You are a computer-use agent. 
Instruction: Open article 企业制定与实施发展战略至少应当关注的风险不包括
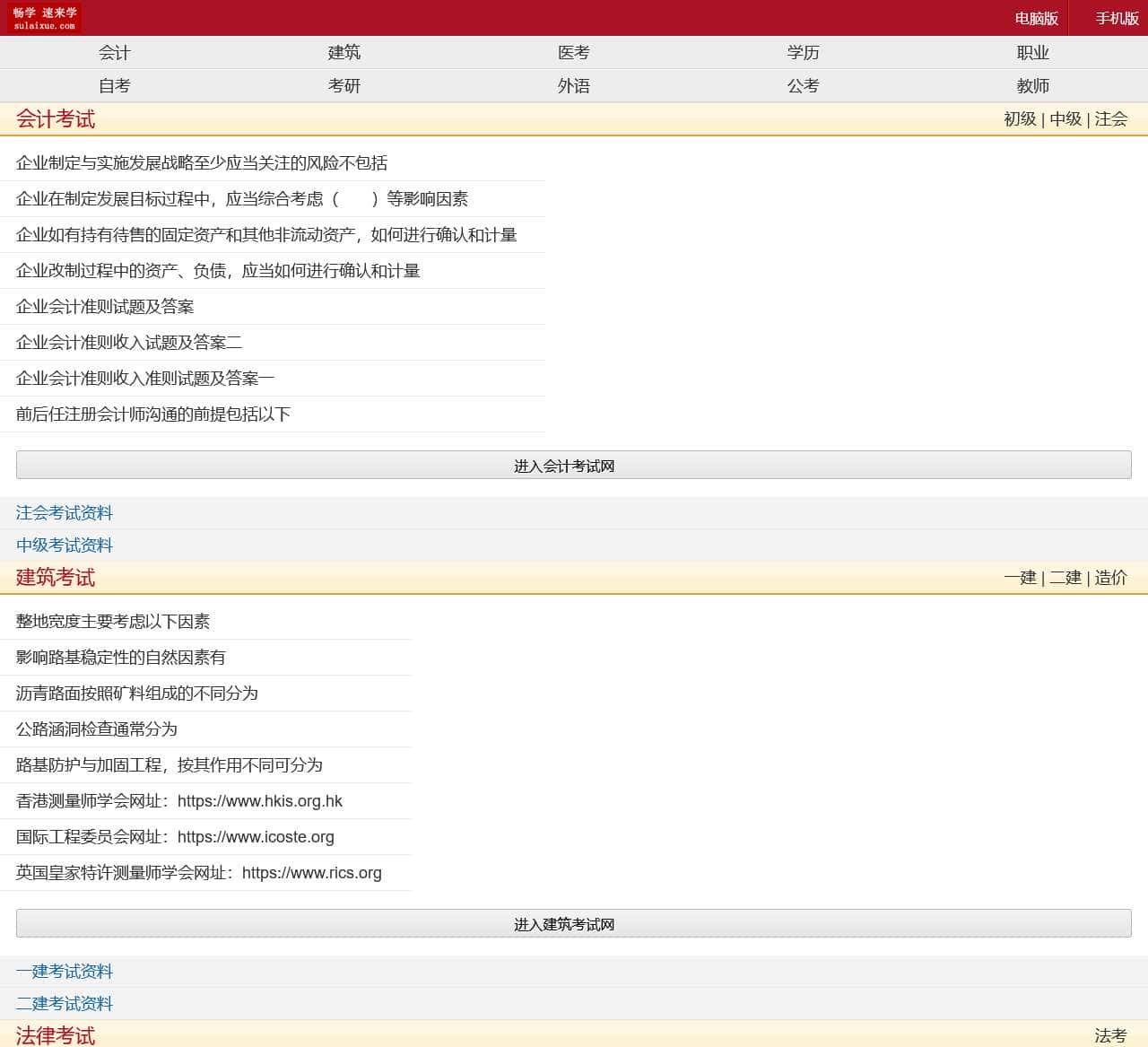[x=202, y=163]
